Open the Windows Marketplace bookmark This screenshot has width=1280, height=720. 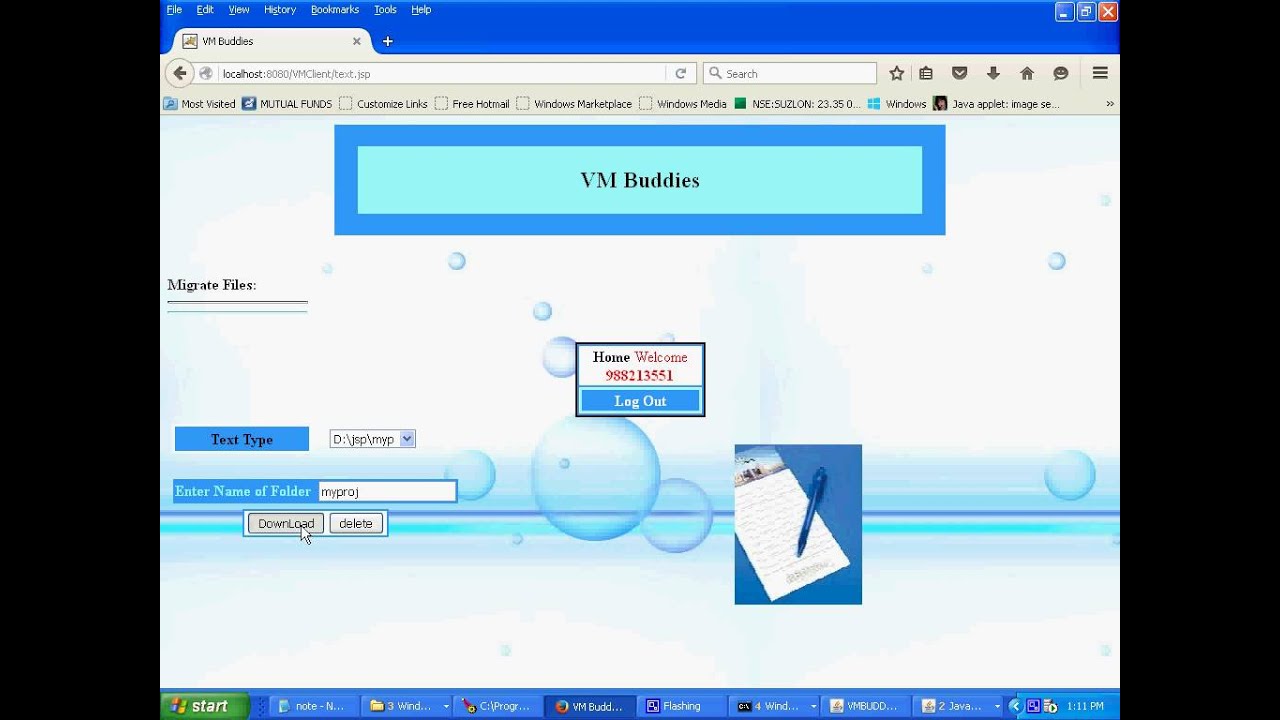point(574,104)
